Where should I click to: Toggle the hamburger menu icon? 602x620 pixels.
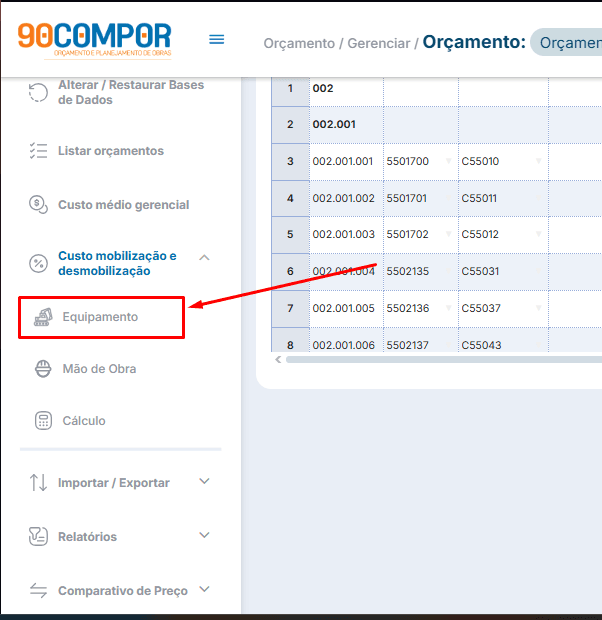(216, 39)
